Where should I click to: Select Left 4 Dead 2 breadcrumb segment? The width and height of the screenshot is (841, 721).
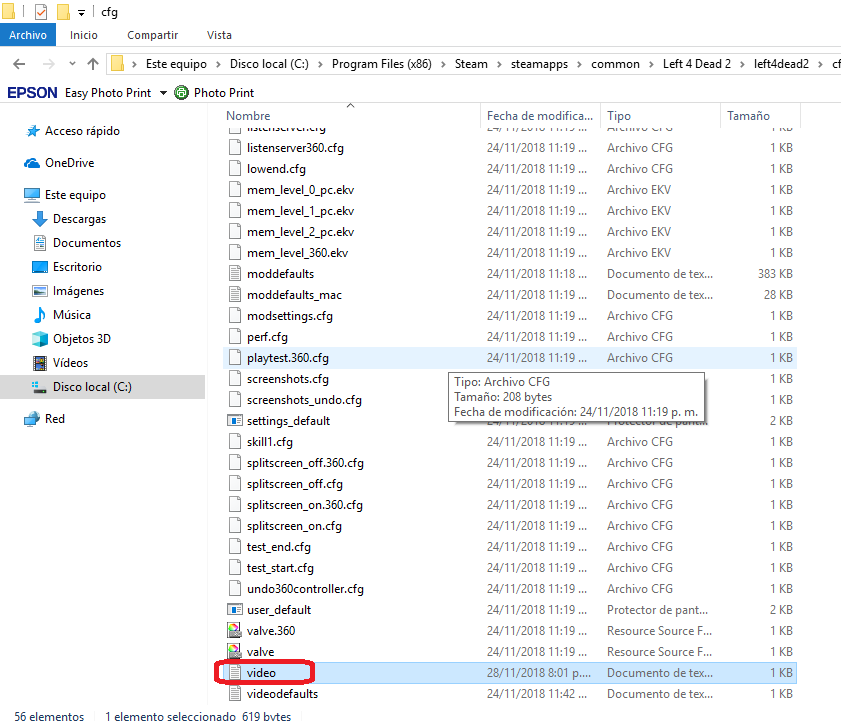(697, 64)
